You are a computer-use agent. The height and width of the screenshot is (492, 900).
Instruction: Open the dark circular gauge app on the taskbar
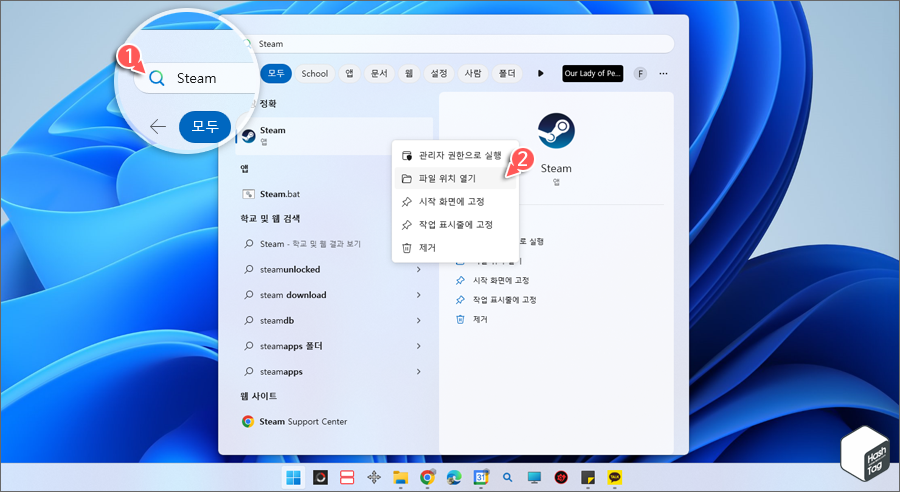coord(320,477)
